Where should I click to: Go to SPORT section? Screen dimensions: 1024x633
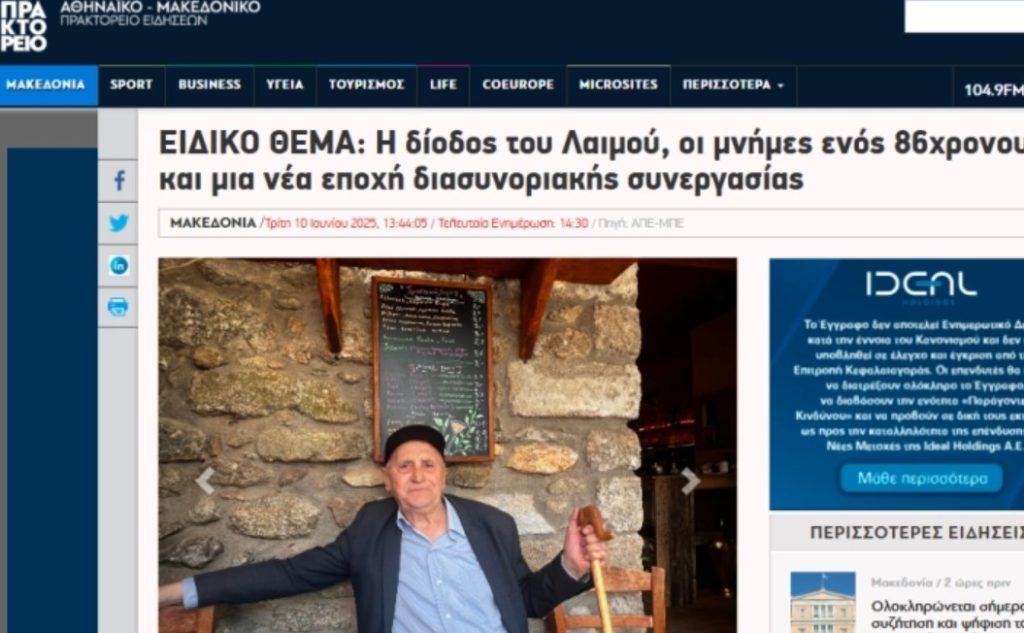pyautogui.click(x=131, y=85)
